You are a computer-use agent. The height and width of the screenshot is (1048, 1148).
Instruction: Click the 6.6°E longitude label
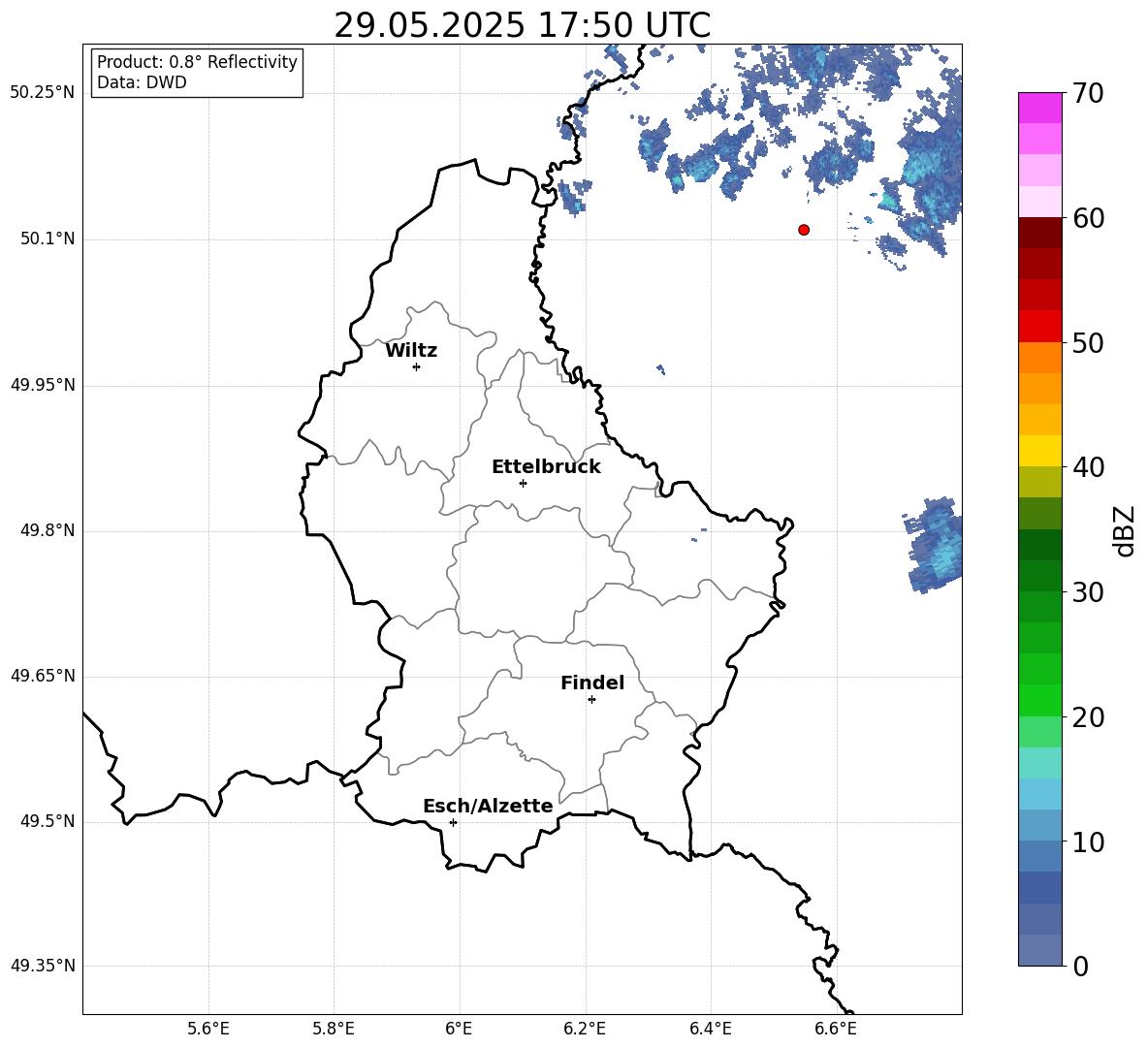click(x=836, y=1030)
